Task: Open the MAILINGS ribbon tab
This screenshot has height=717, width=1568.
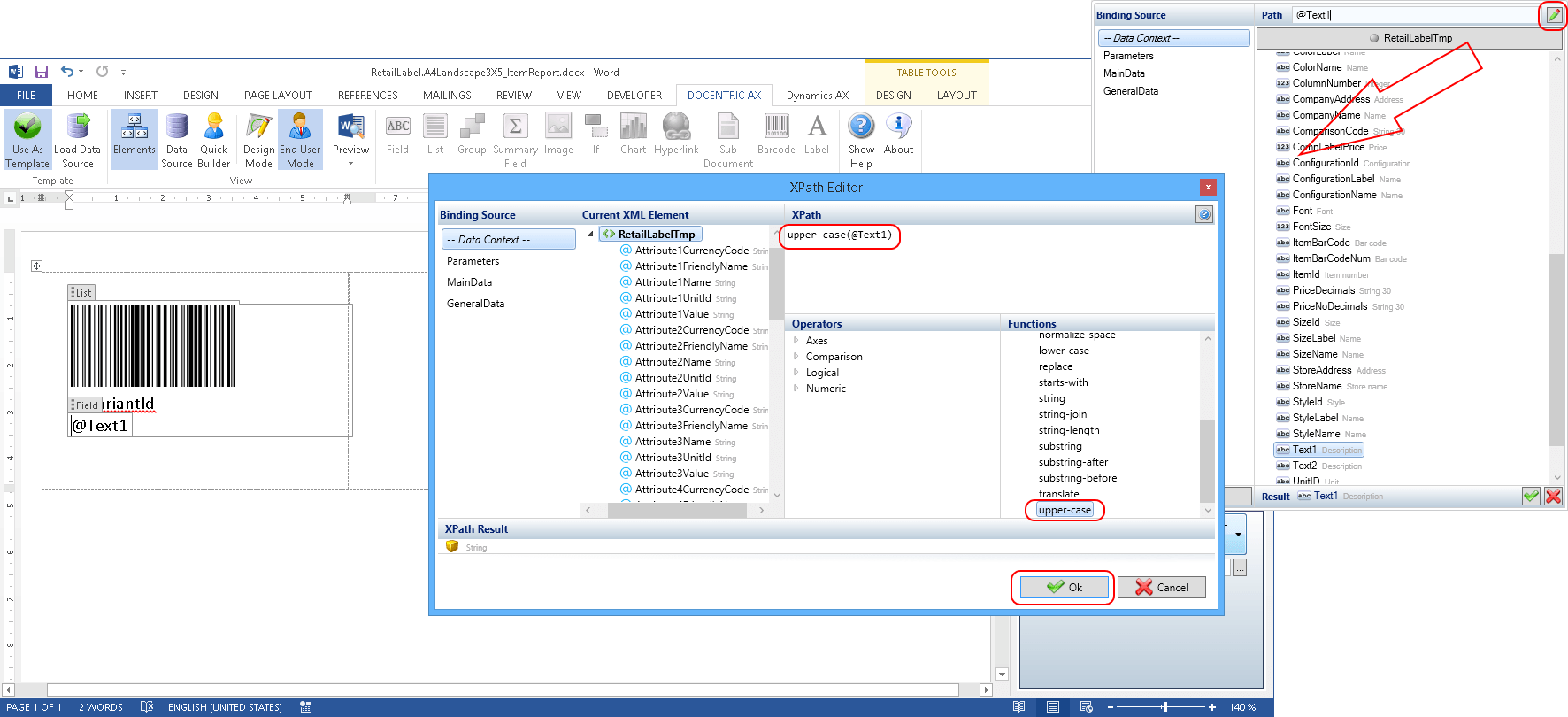Action: point(447,96)
